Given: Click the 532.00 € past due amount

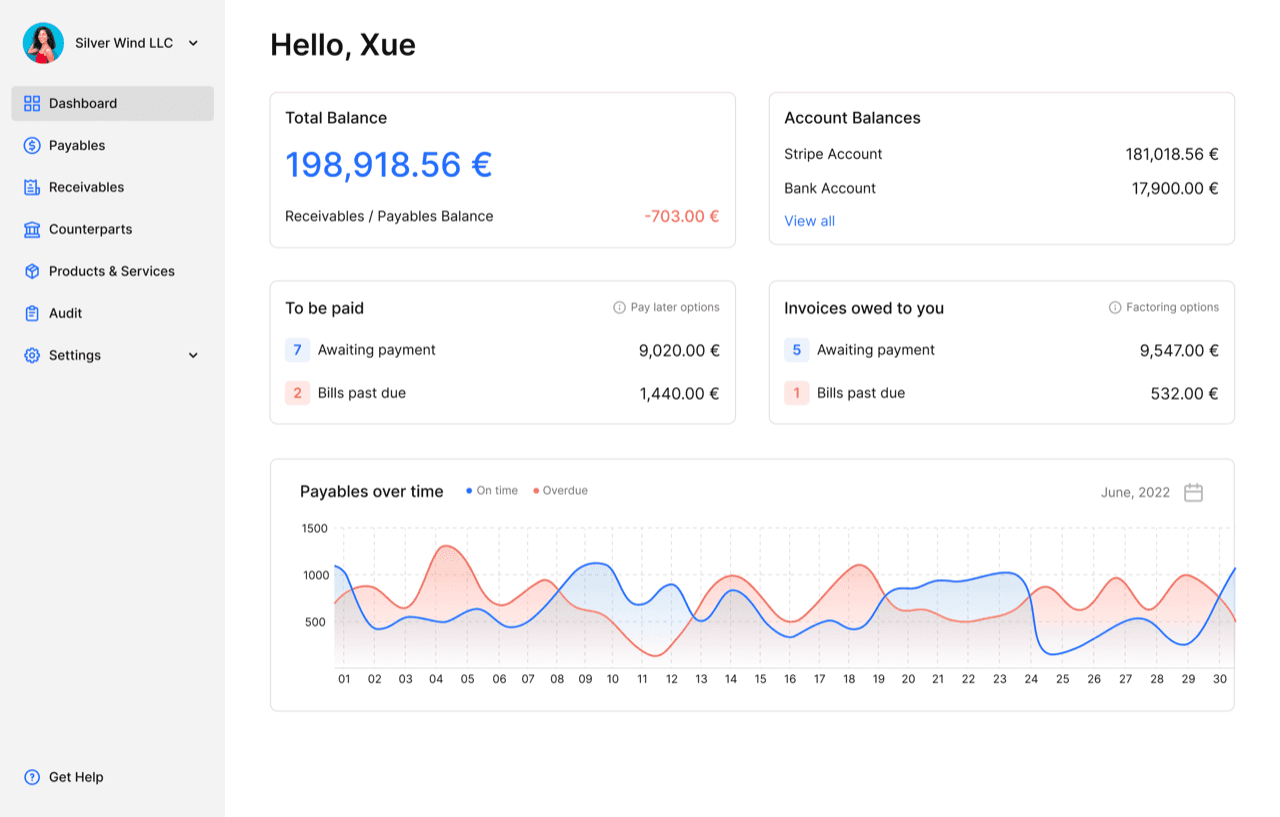Looking at the screenshot, I should click(x=1184, y=394).
